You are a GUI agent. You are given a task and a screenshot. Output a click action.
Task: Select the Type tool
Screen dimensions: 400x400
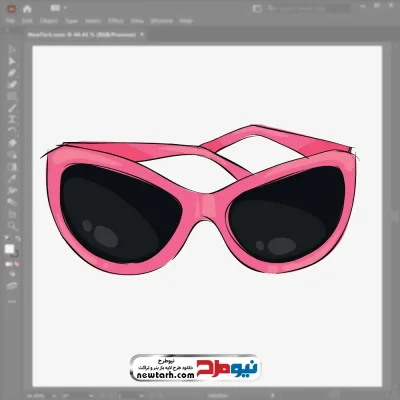12,120
